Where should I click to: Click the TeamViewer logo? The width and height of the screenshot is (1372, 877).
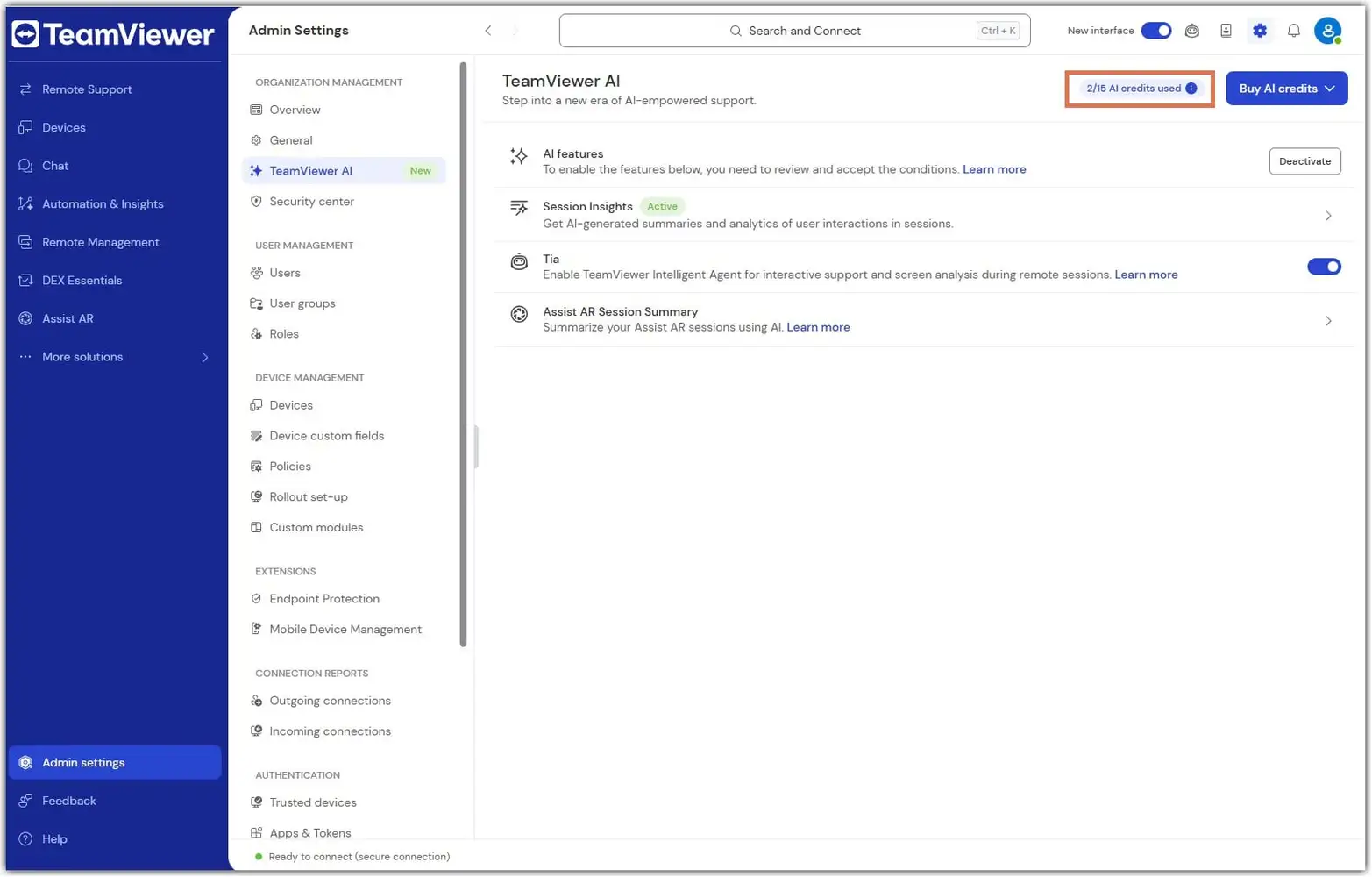[x=113, y=34]
